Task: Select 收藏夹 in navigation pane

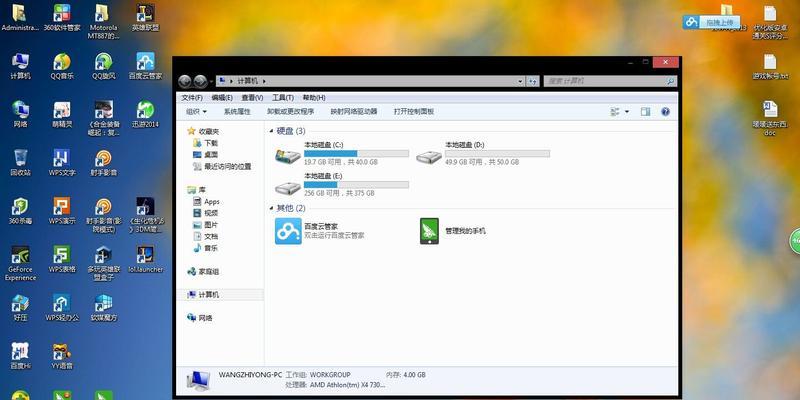Action: 203,131
